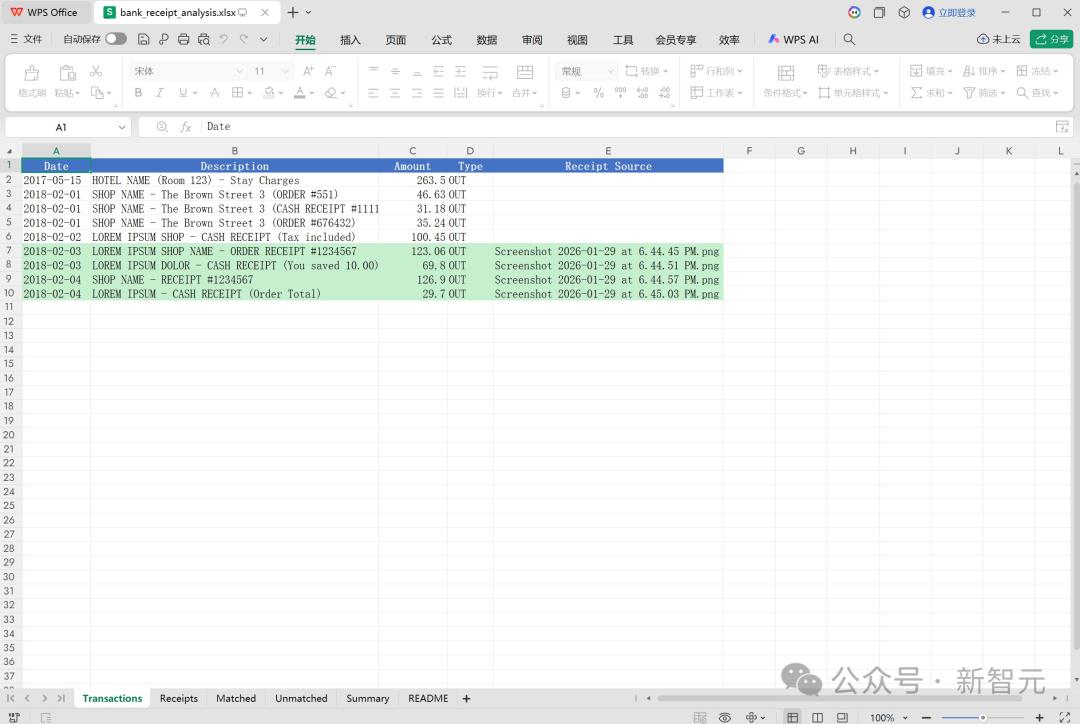
Task: Open the 排序 Sort dropdown
Action: click(x=984, y=71)
